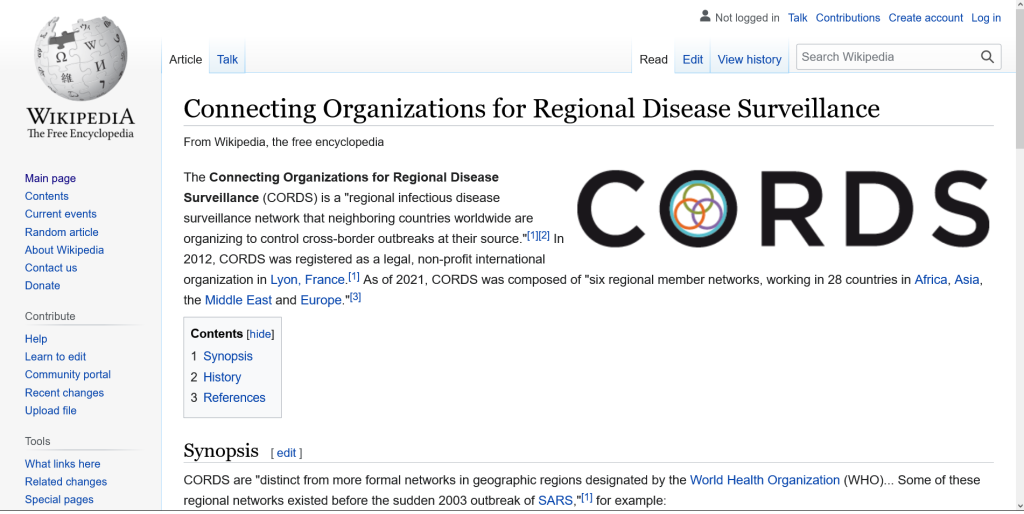Viewport: 1024px width, 514px height.
Task: Edit the Synopsis section
Action: [286, 453]
